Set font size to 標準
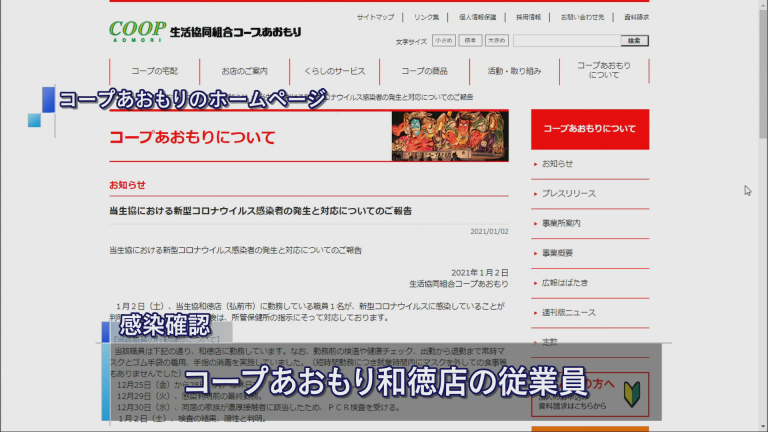The height and width of the screenshot is (432, 768). pos(470,41)
